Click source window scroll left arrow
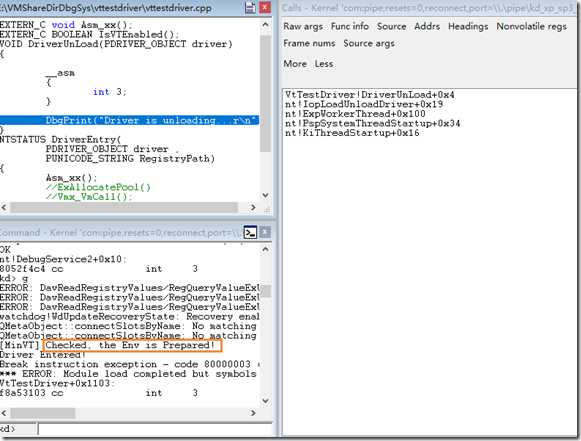This screenshot has height=441, width=581. tap(4, 208)
